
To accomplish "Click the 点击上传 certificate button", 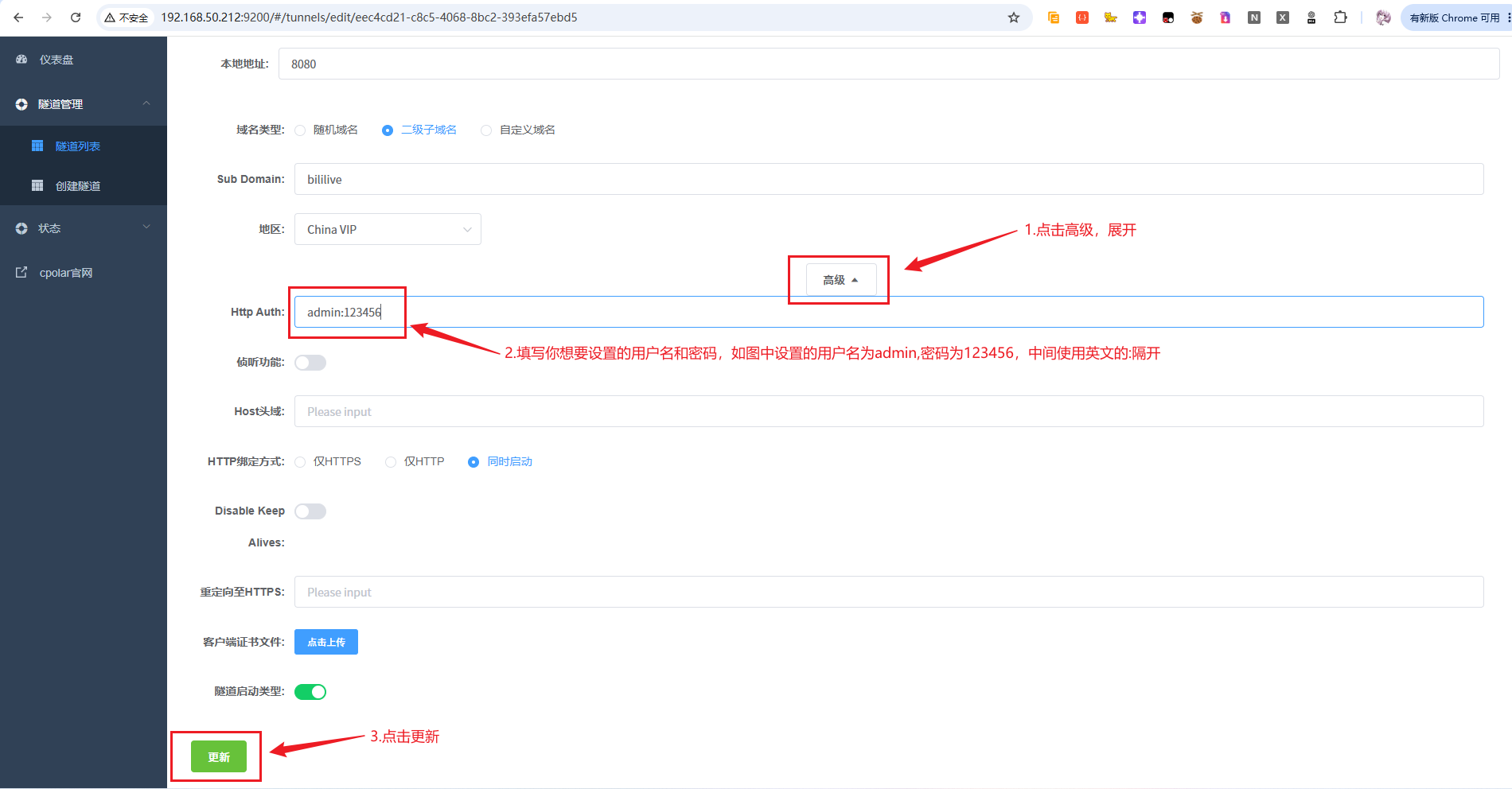I will 326,642.
